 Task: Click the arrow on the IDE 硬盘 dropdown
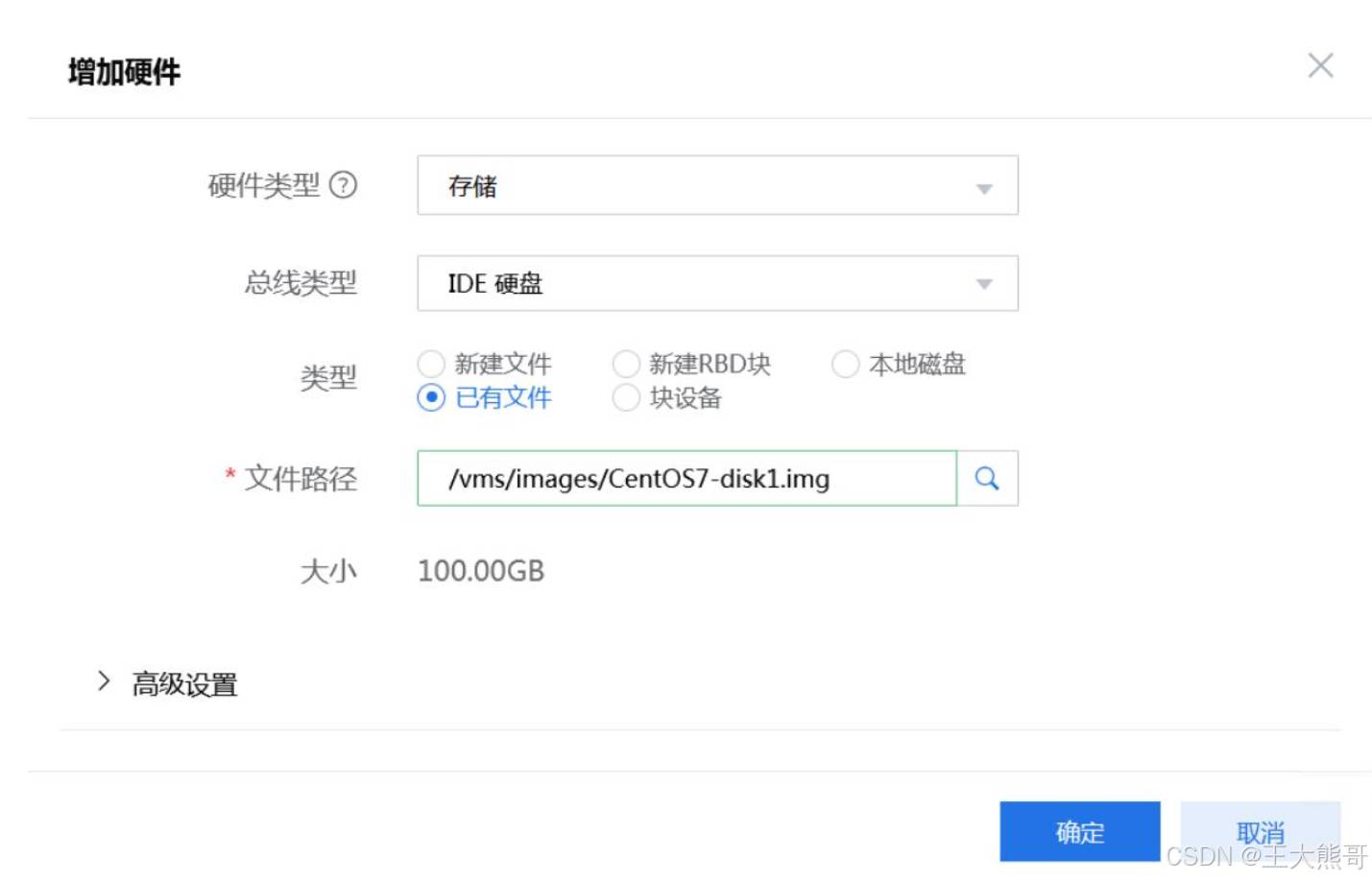(983, 284)
